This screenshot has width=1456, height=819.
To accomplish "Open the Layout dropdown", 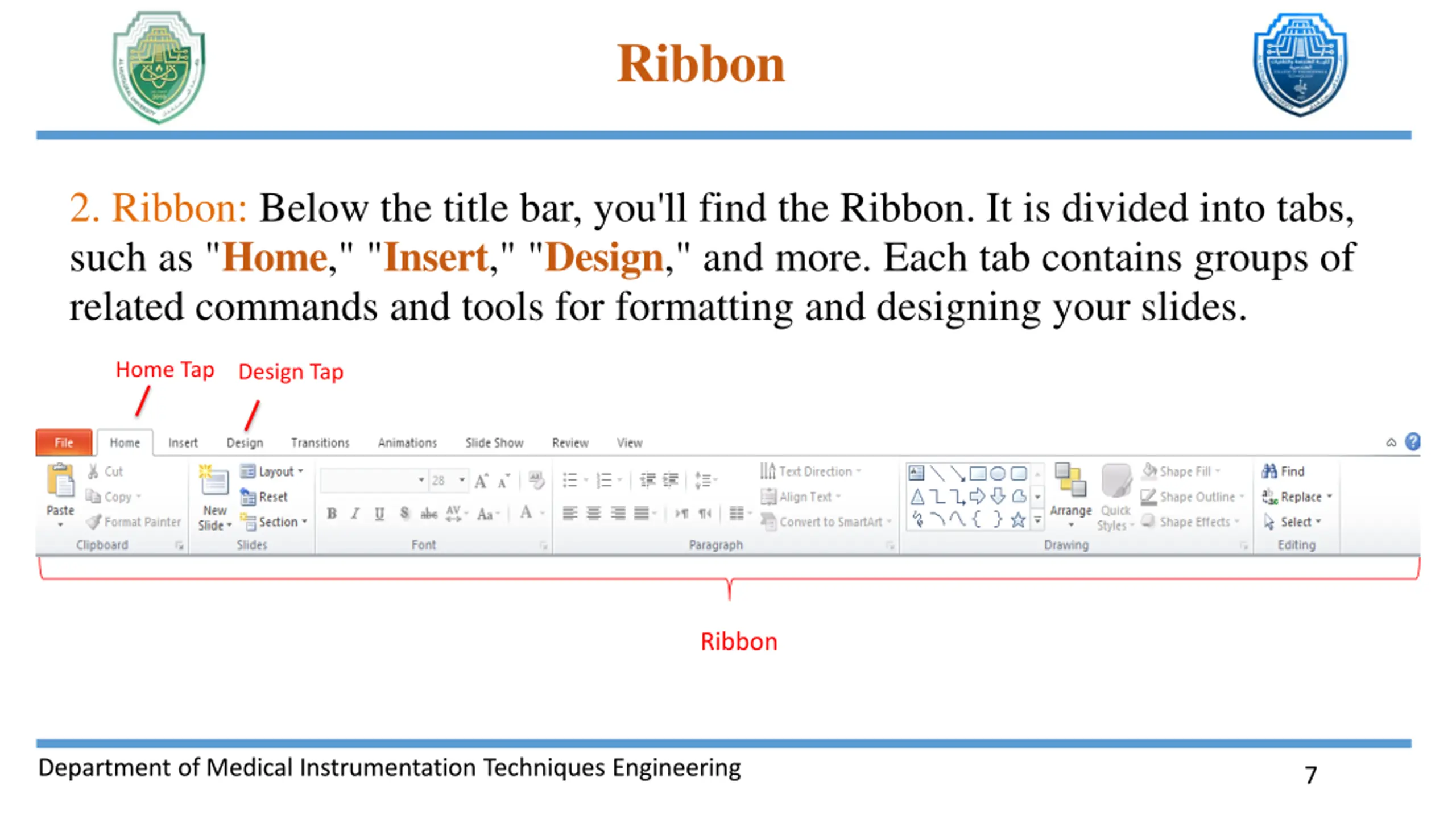I will pyautogui.click(x=272, y=471).
